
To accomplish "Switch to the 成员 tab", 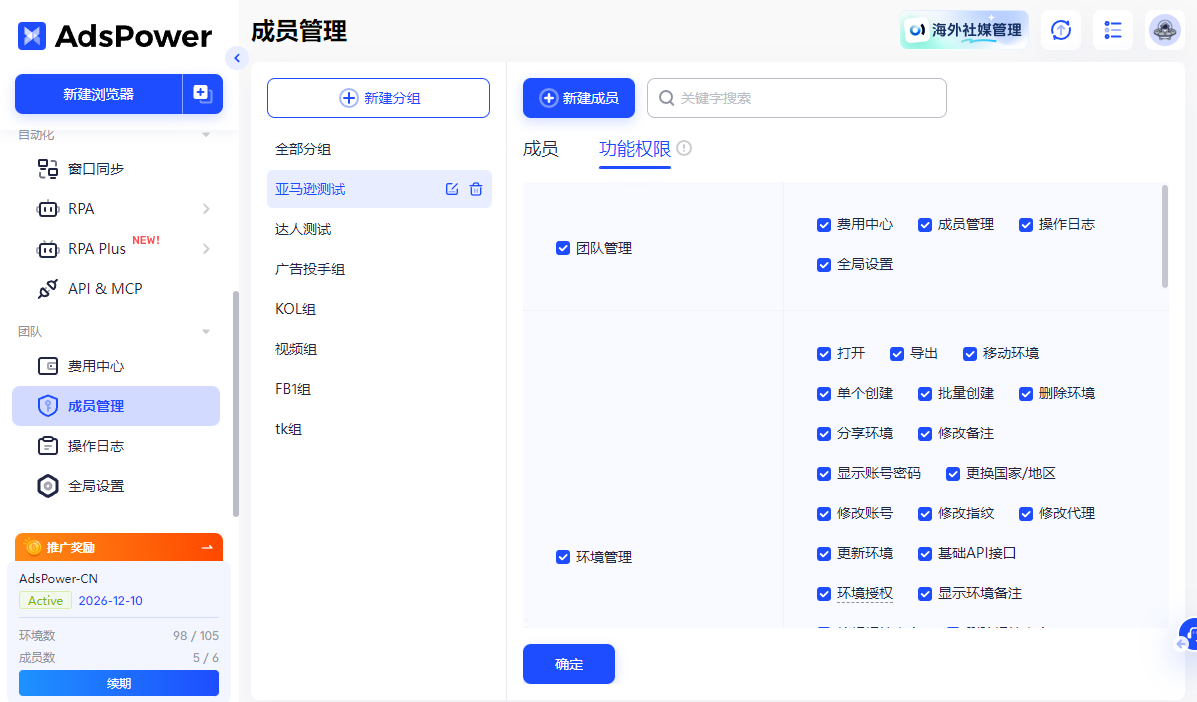I will pyautogui.click(x=540, y=149).
